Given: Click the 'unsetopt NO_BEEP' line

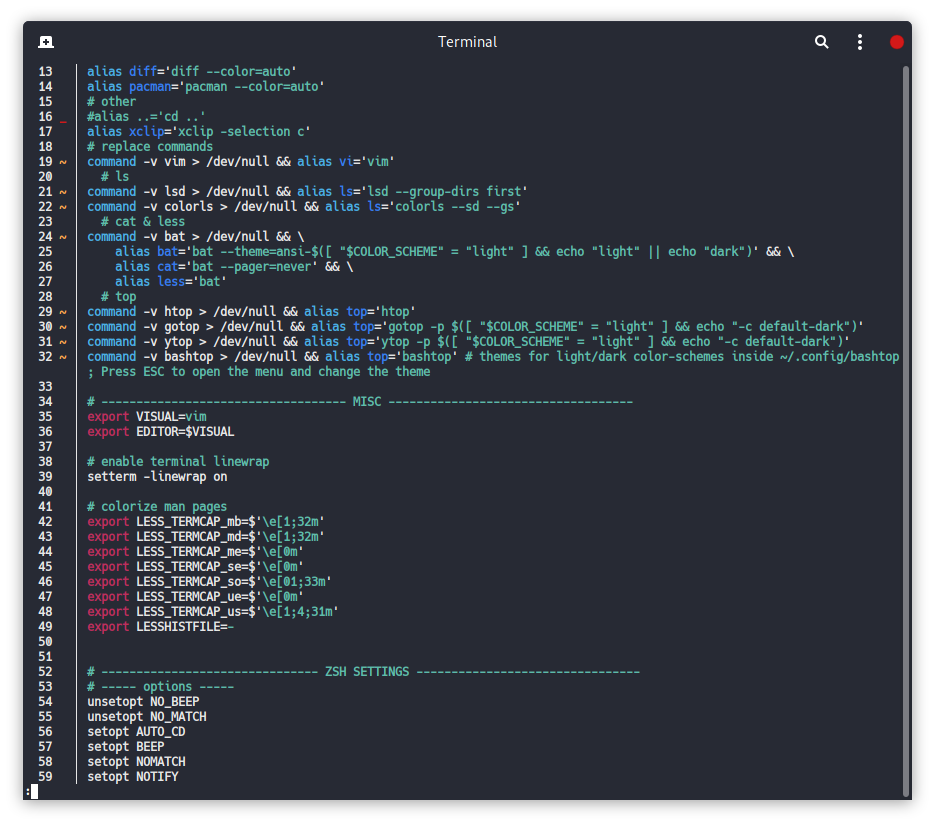Looking at the screenshot, I should 143,702.
